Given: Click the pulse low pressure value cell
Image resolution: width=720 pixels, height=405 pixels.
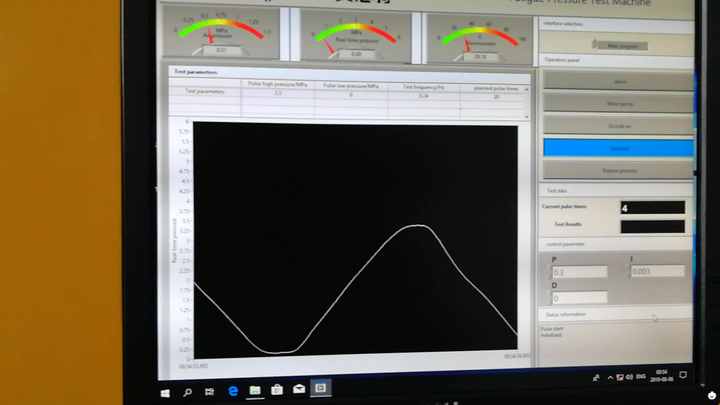Looking at the screenshot, I should [x=351, y=95].
